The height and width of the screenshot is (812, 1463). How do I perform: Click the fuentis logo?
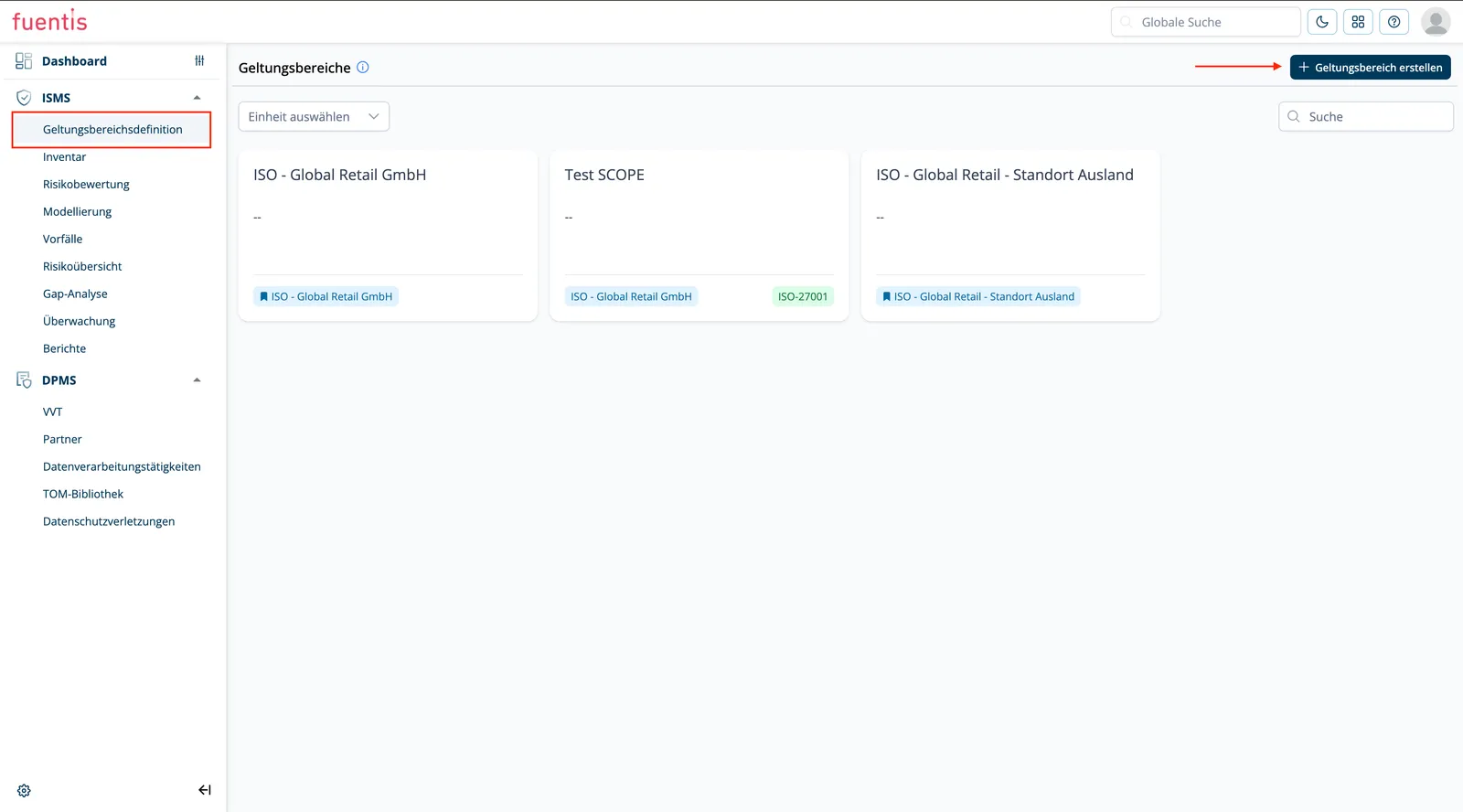pyautogui.click(x=49, y=20)
